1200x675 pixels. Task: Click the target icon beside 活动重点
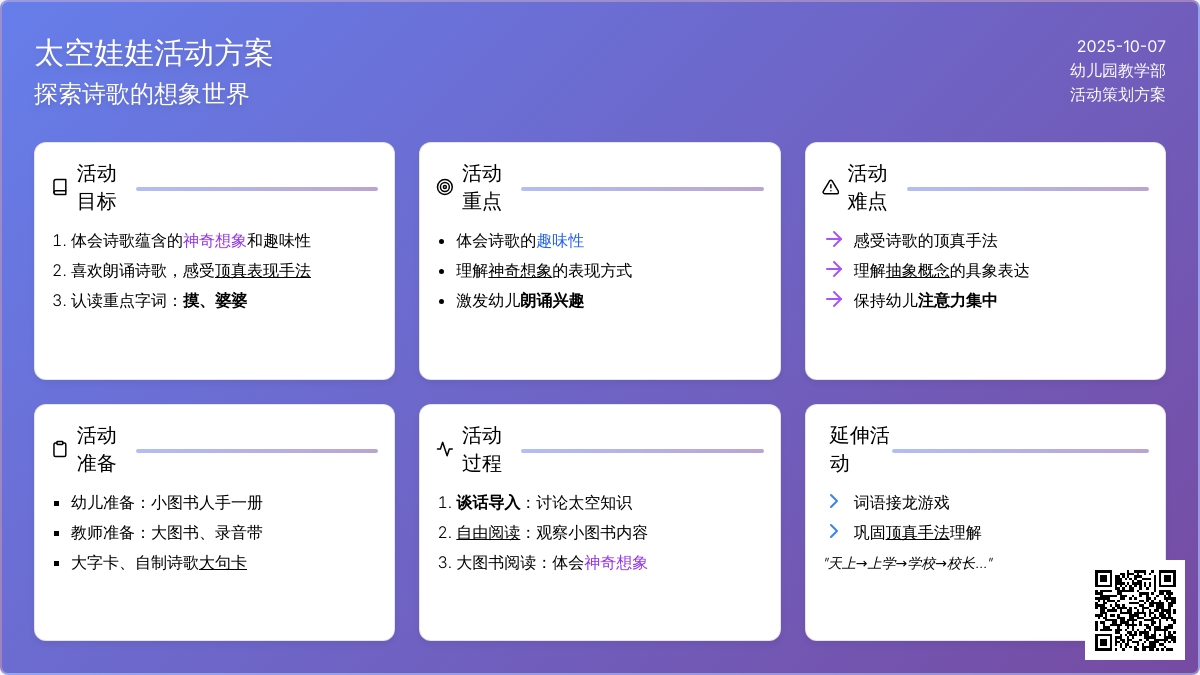click(445, 187)
